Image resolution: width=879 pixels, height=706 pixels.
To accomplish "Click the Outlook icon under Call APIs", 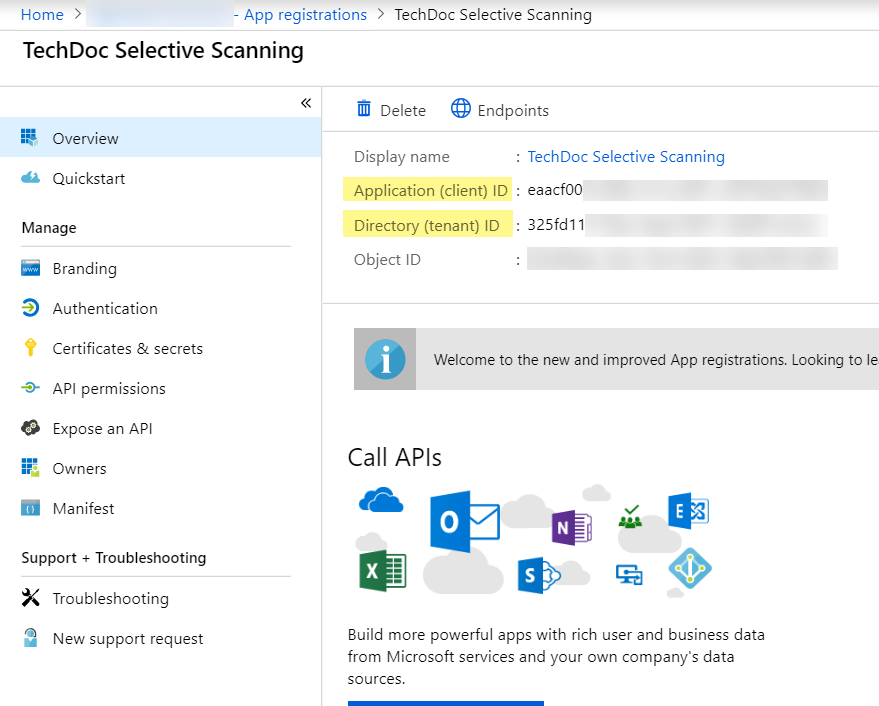I will tap(463, 520).
